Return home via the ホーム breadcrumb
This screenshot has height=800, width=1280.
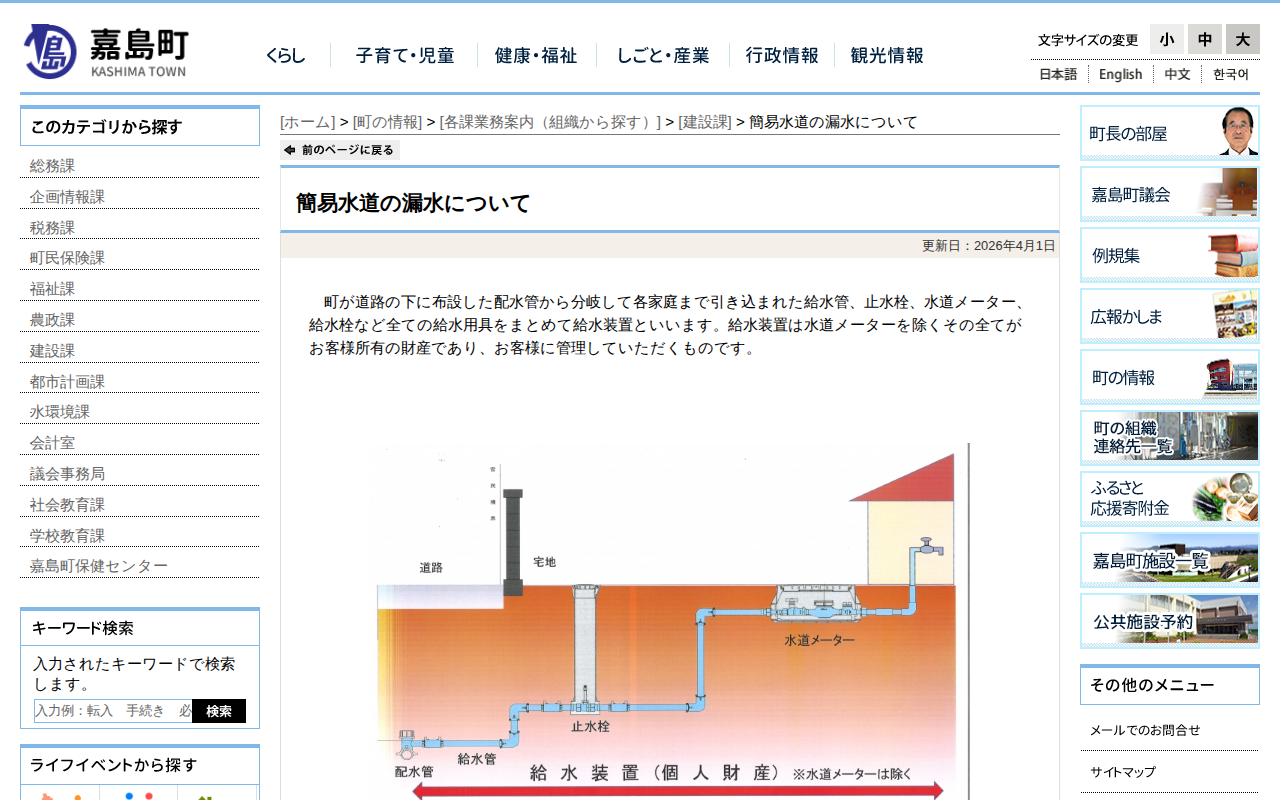[307, 121]
